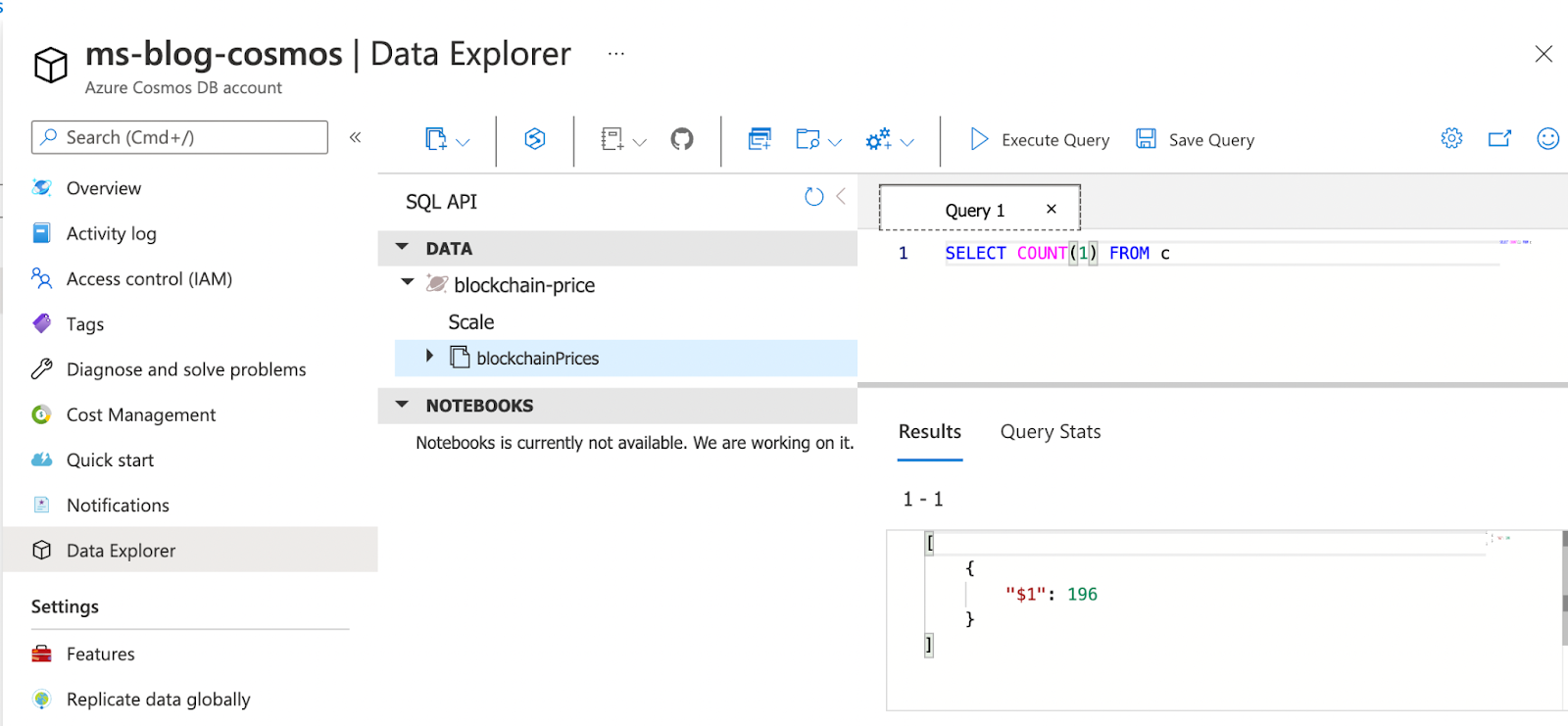The width and height of the screenshot is (1568, 726).
Task: Click the Cosmos DB account cube icon in header
Action: pos(51,66)
